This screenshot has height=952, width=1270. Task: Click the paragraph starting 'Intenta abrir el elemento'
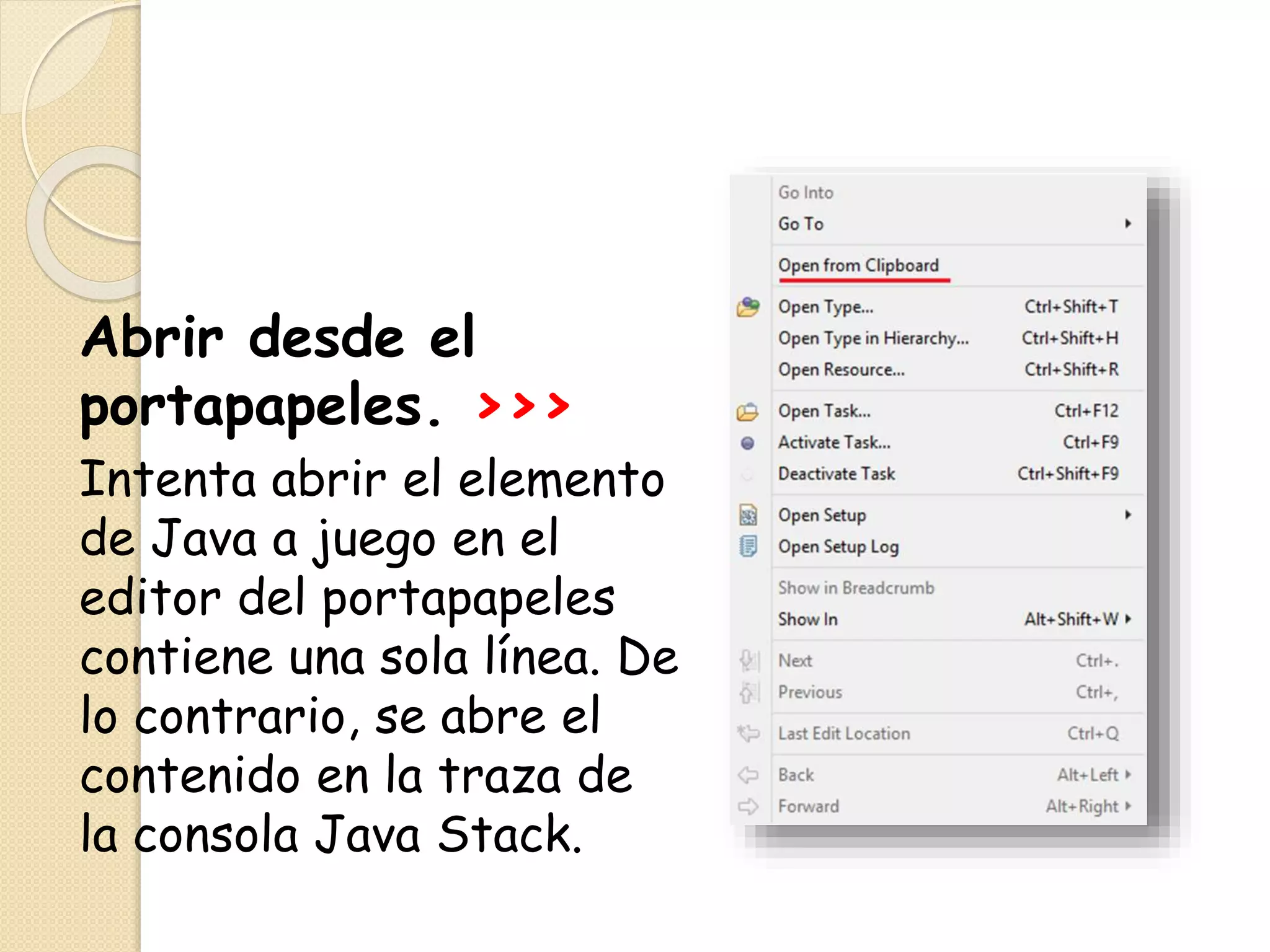[x=380, y=657]
